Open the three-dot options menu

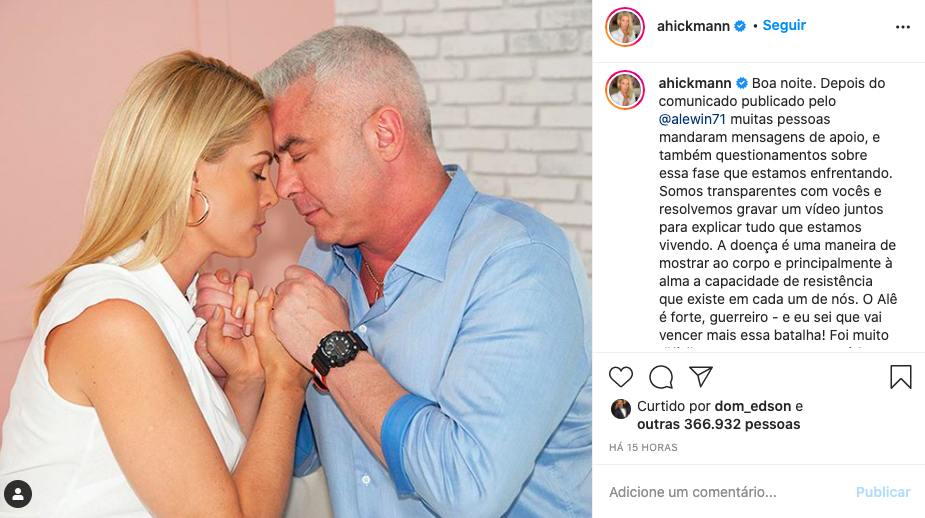coord(903,27)
